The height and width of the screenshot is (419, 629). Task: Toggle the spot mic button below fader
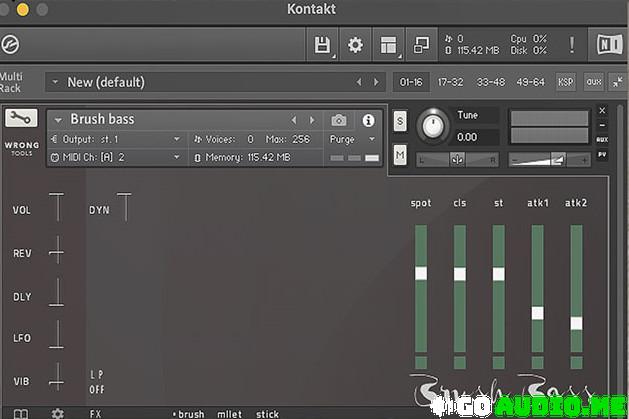pyautogui.click(x=421, y=362)
